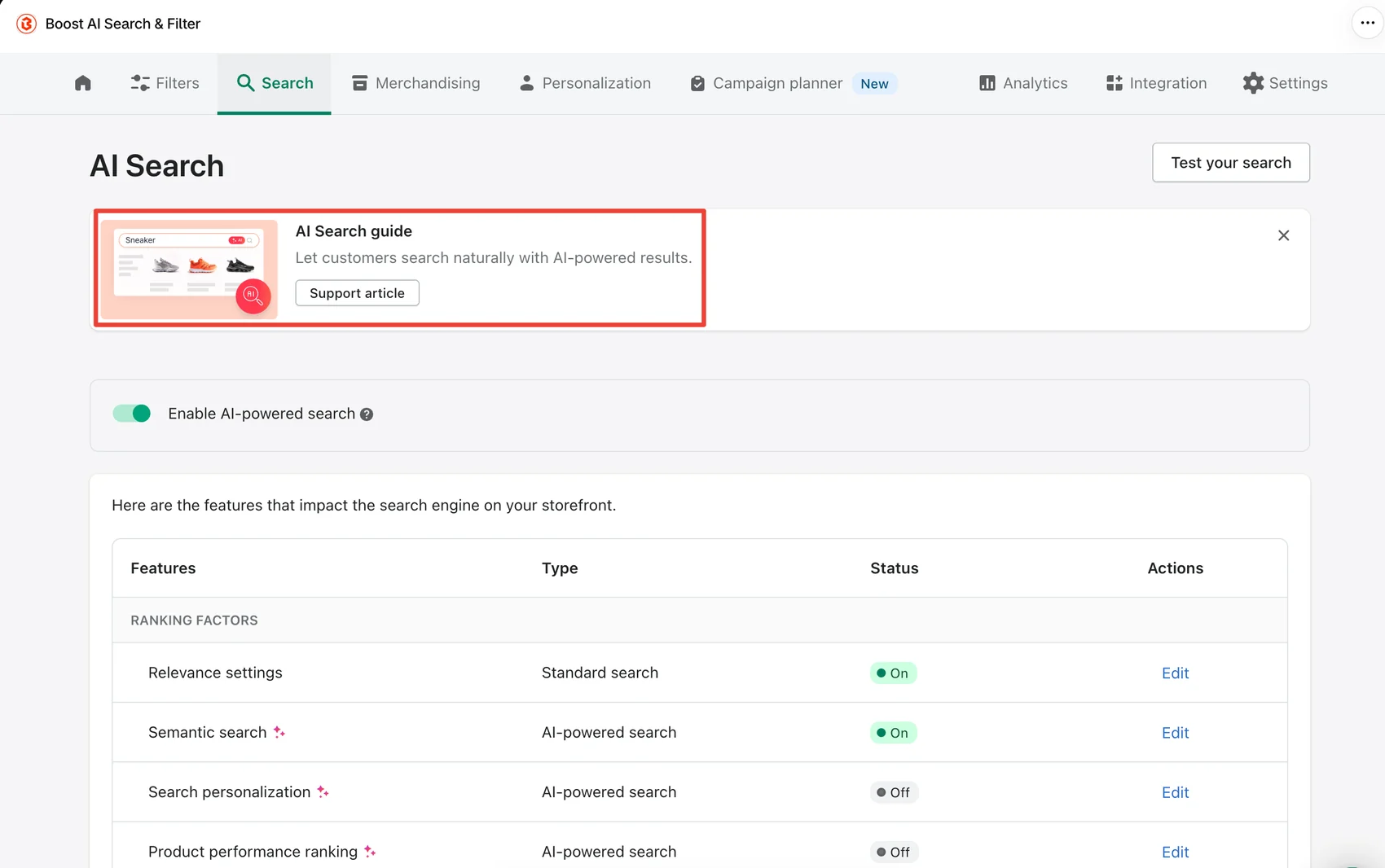
Task: Click the Standard search type cell
Action: (600, 673)
